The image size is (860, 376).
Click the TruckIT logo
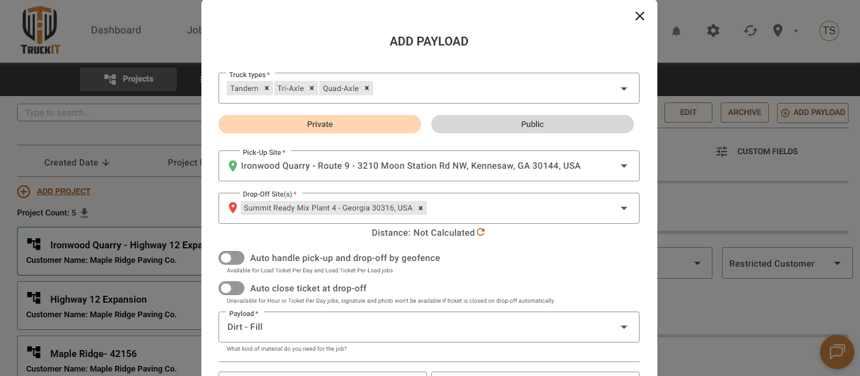coord(41,30)
